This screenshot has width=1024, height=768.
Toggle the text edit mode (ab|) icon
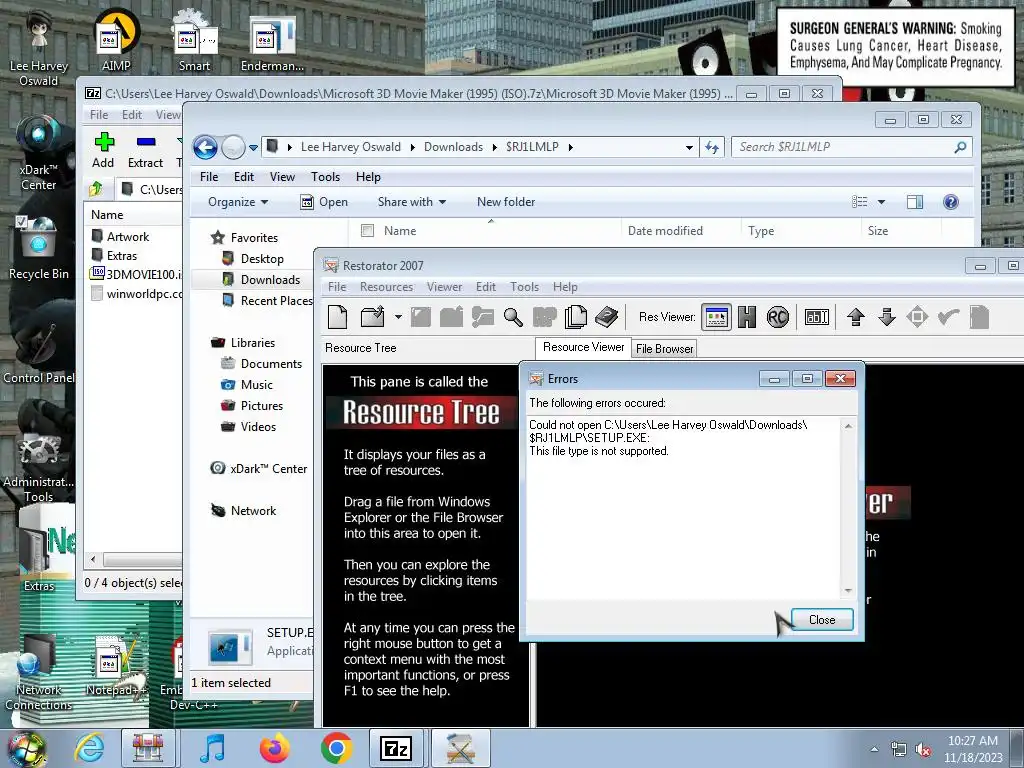[x=816, y=317]
